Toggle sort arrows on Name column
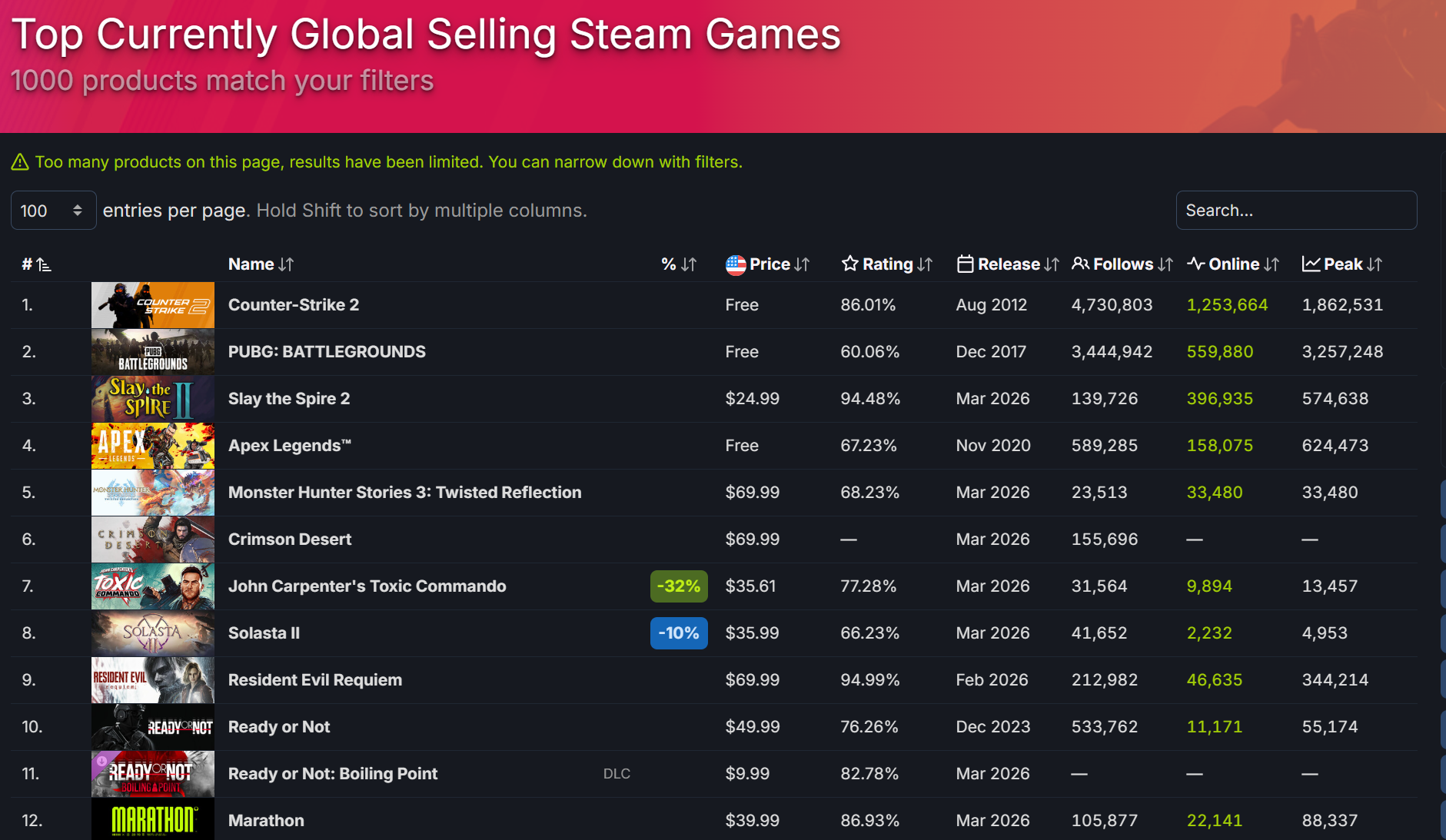 pyautogui.click(x=286, y=264)
